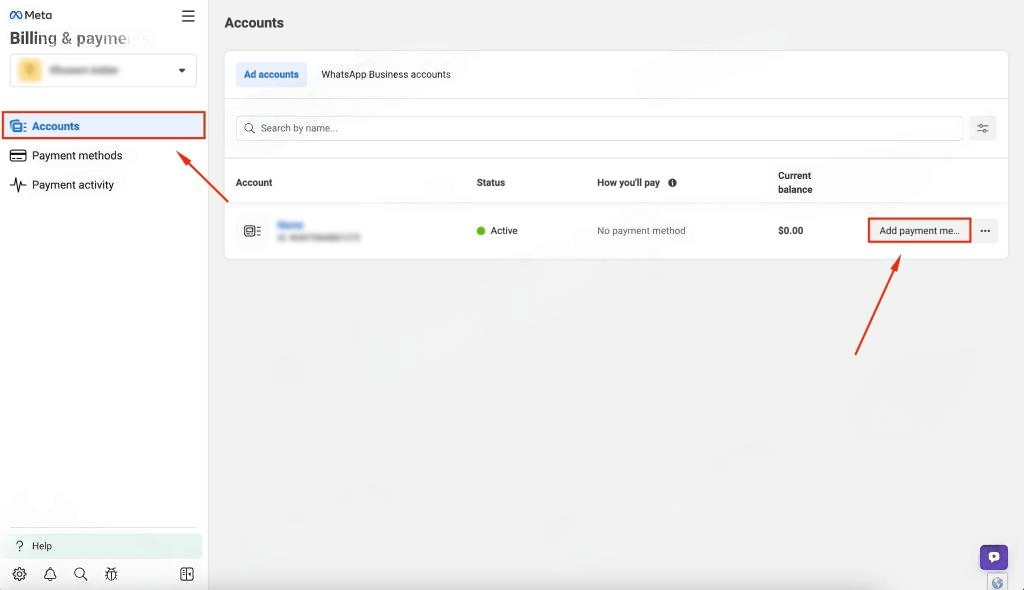Open Settings gear in the sidebar footer

(20, 574)
